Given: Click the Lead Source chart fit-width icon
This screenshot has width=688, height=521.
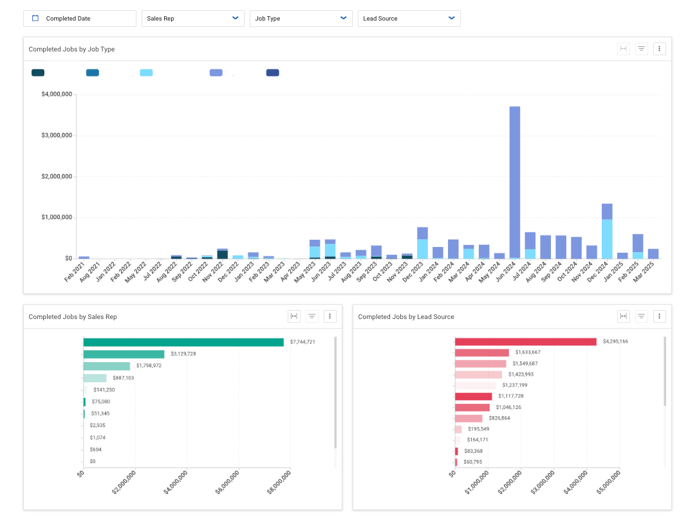Looking at the screenshot, I should pyautogui.click(x=623, y=316).
